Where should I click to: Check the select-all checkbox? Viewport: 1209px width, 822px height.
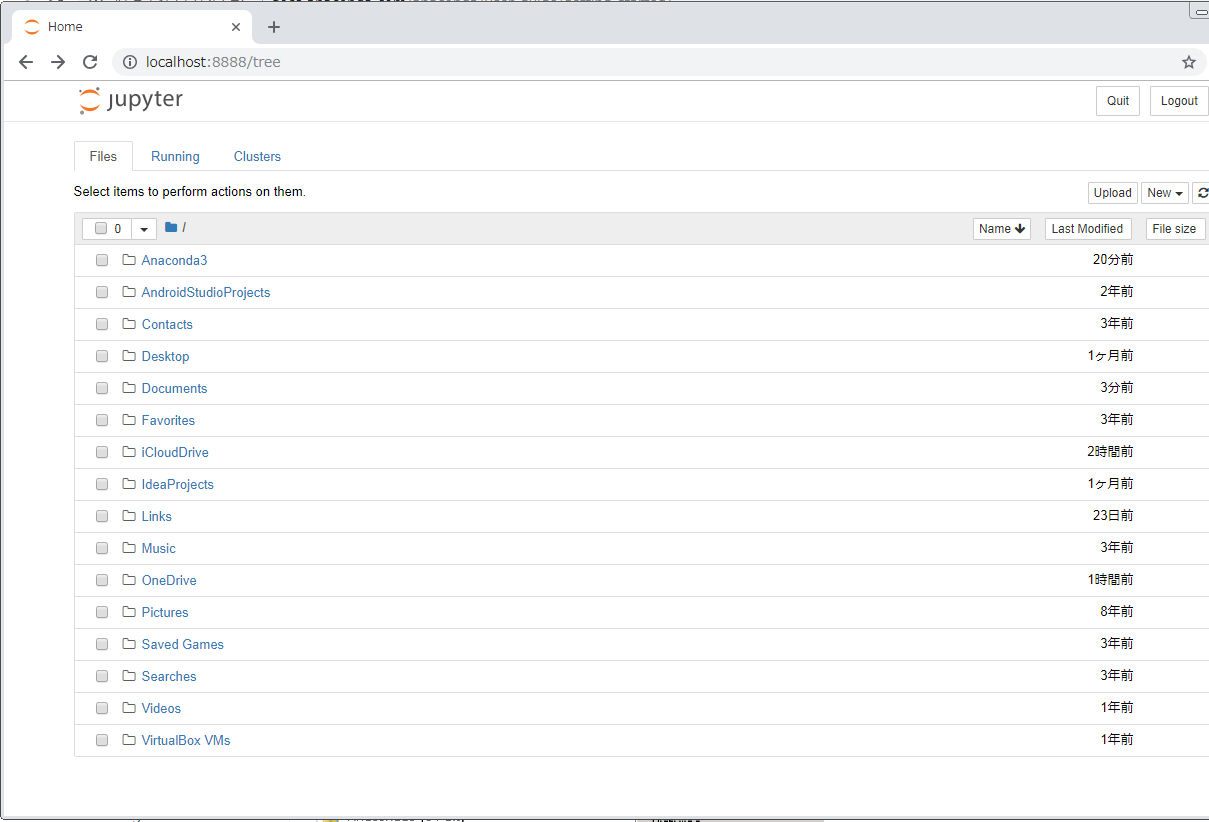(101, 229)
